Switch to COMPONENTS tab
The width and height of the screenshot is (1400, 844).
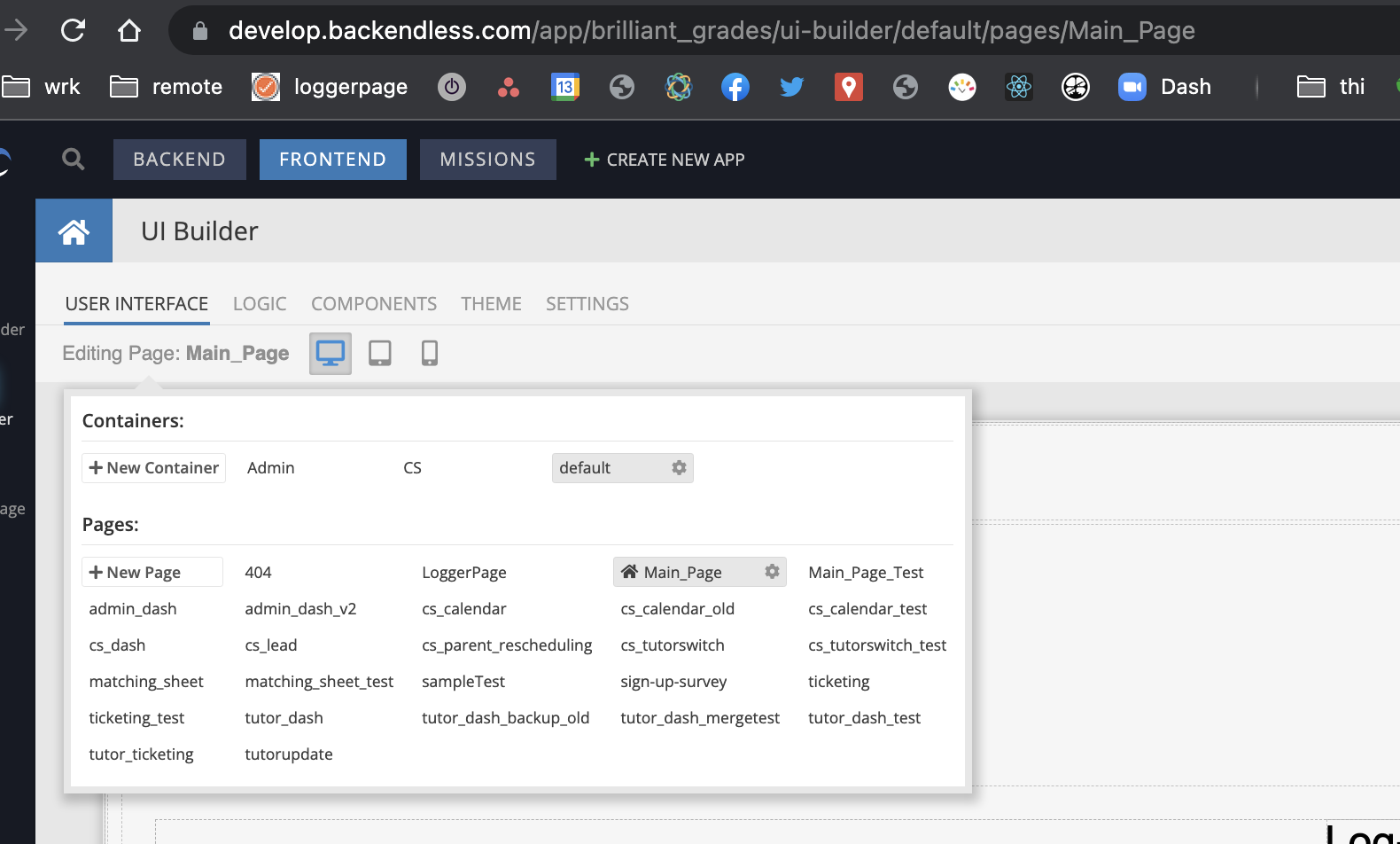pos(374,304)
